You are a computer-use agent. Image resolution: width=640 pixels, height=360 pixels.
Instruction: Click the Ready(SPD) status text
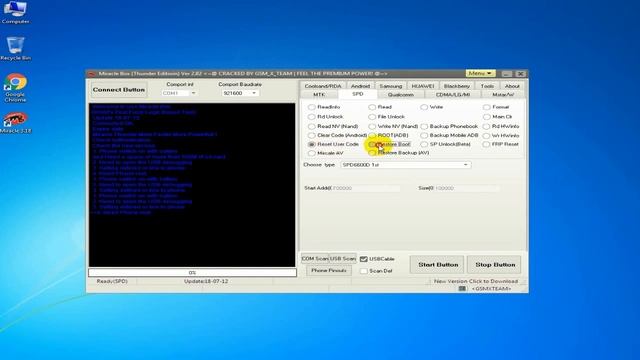[112, 281]
